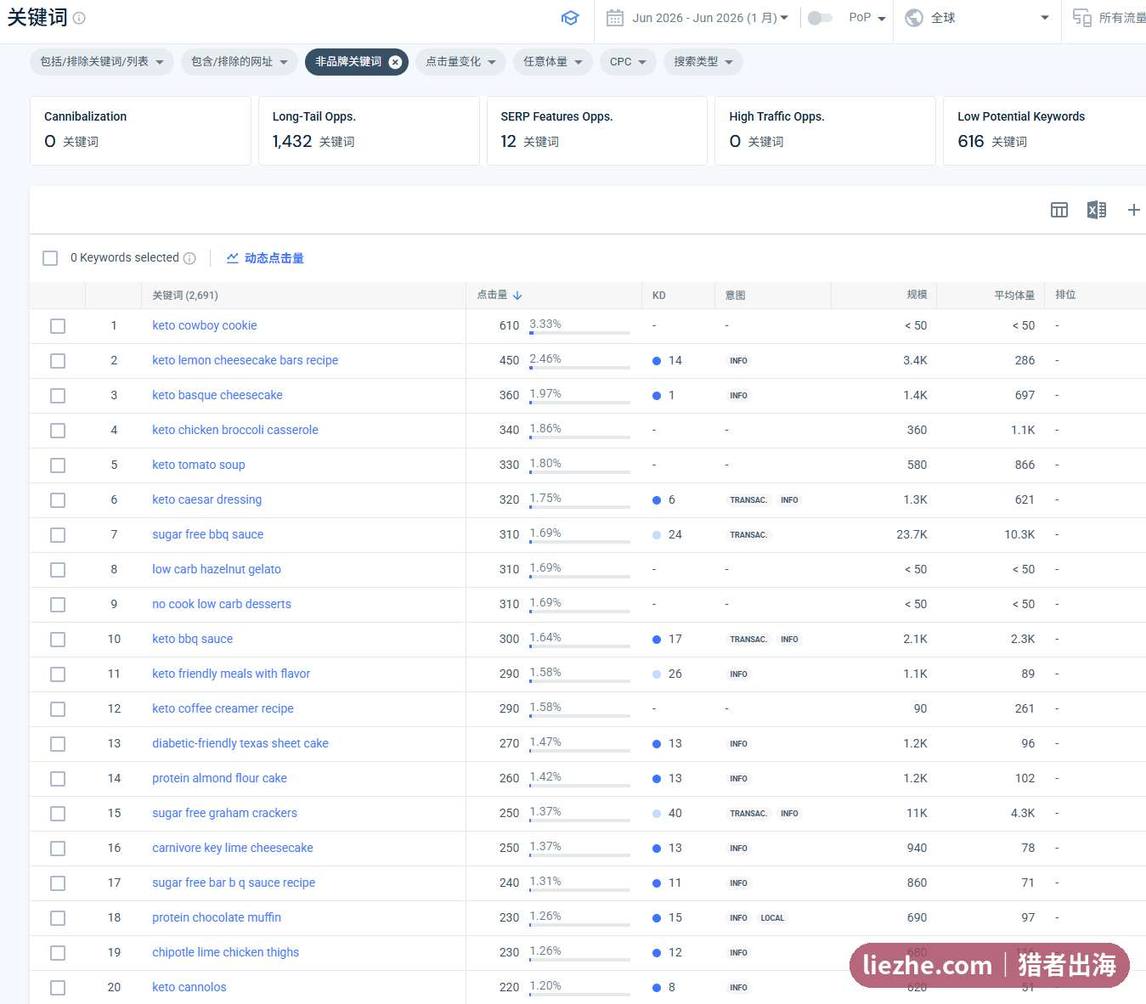Open the graduation cap learning icon
The height and width of the screenshot is (1004, 1146).
(570, 18)
